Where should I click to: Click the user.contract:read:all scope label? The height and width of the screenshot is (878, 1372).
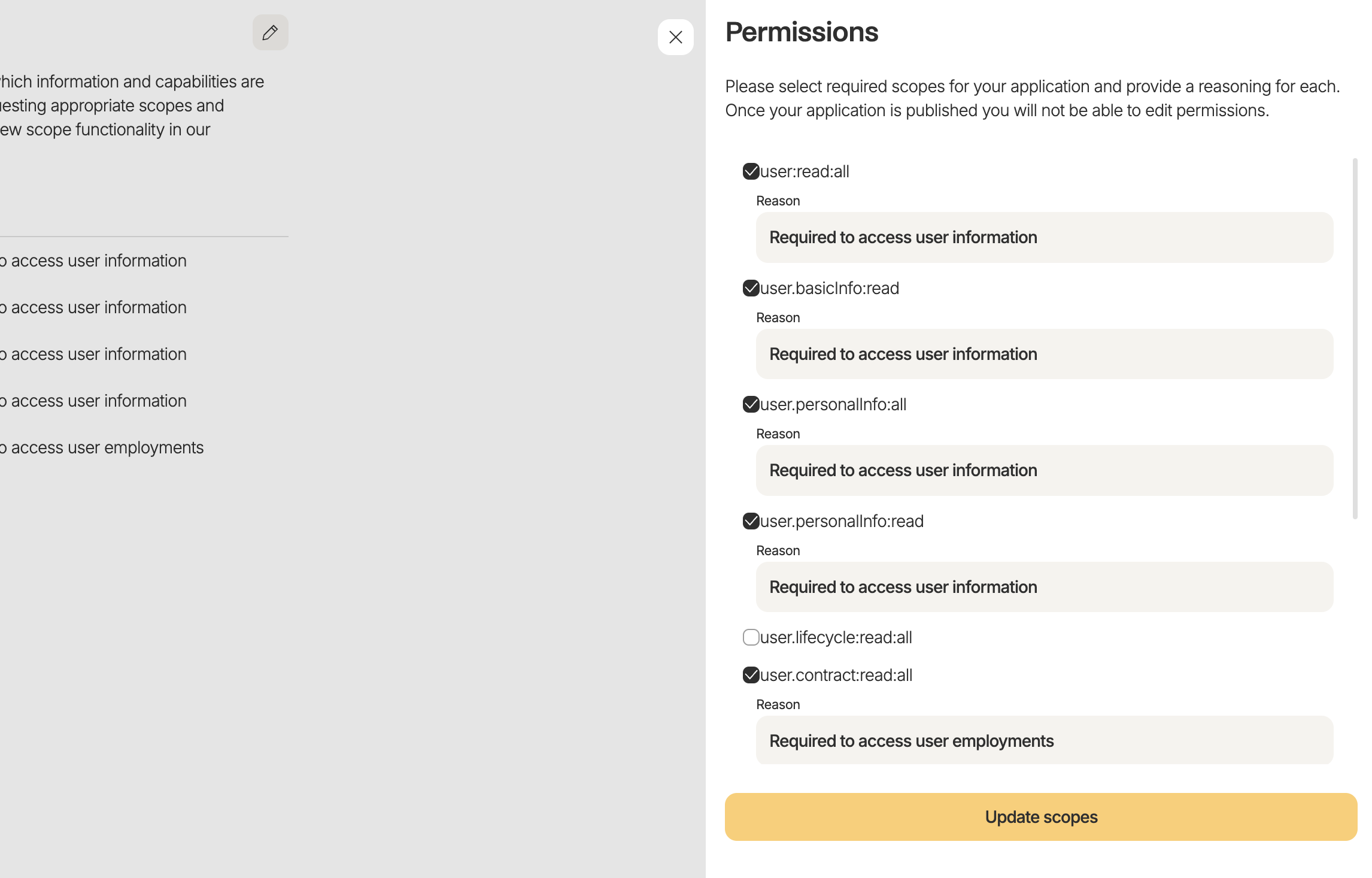pyautogui.click(x=836, y=675)
